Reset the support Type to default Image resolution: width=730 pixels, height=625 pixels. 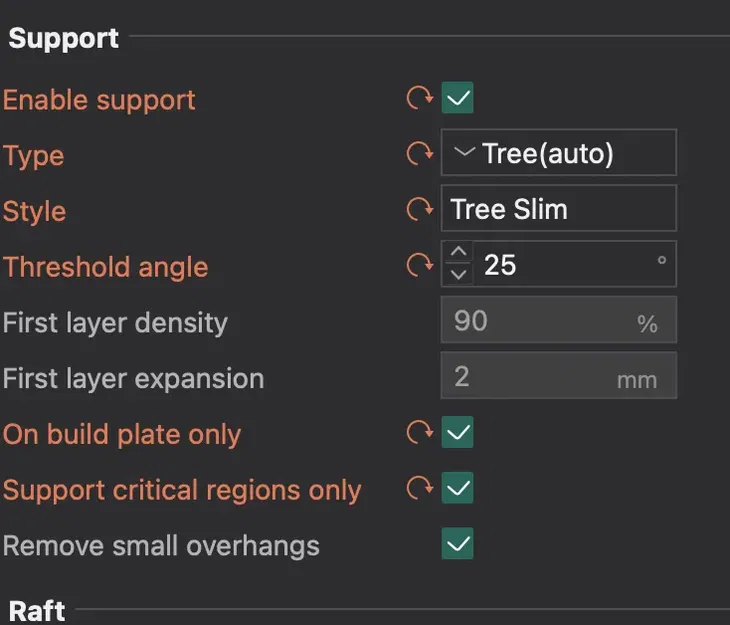417,155
